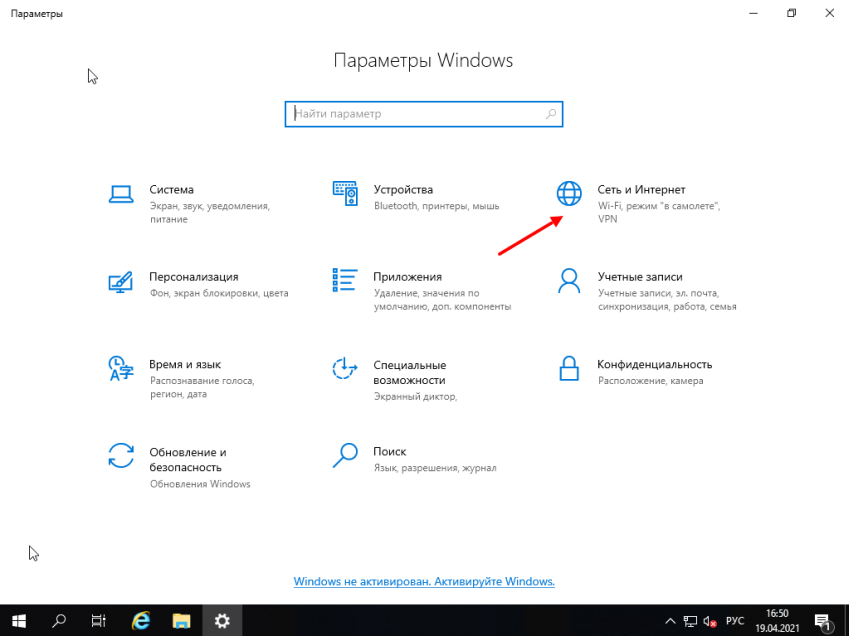Launch Internet Explorer from the taskbar
Screen dimensions: 849x636
[140, 620]
